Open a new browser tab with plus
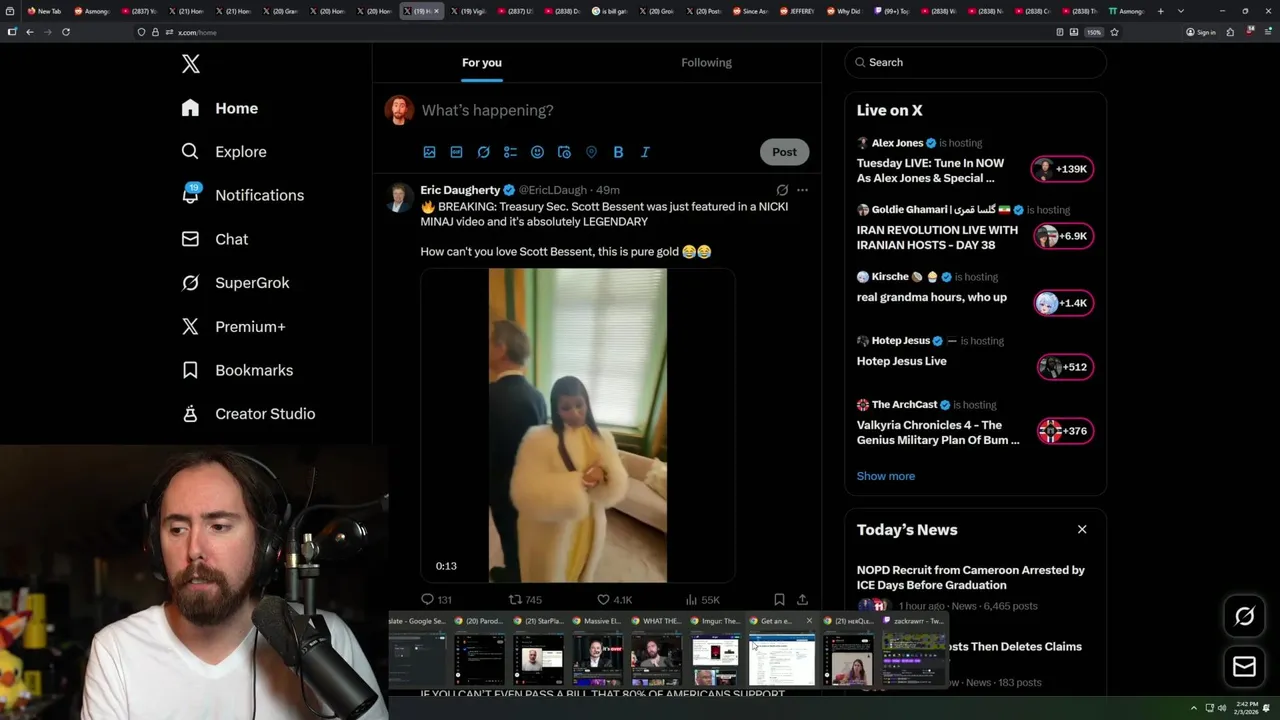 [1160, 11]
